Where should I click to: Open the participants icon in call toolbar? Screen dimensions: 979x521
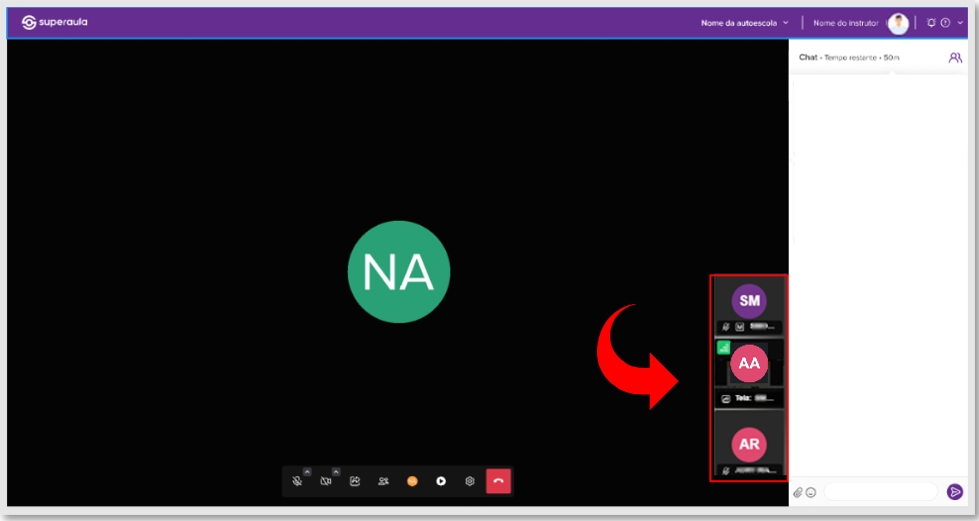(x=383, y=481)
